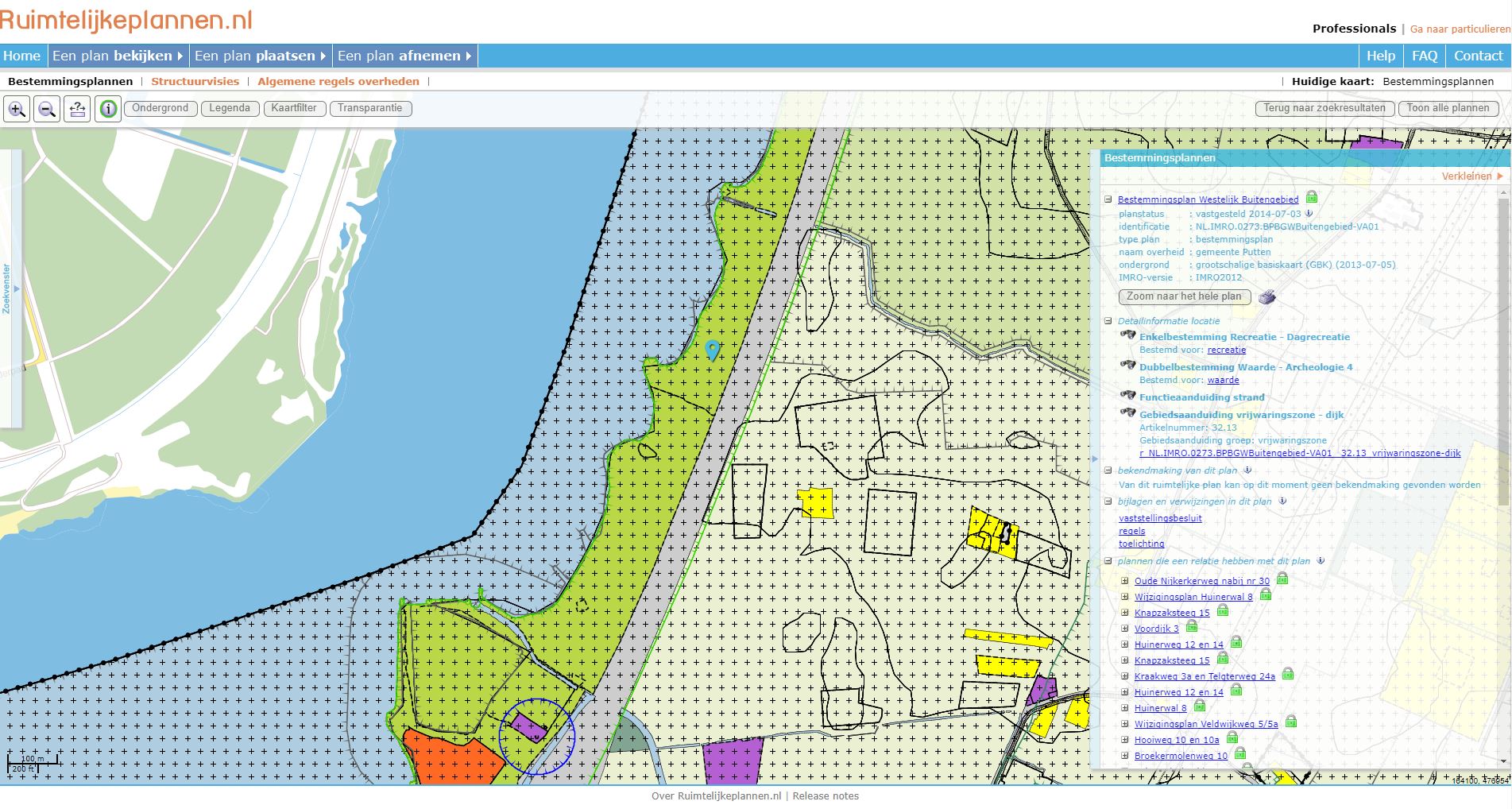This screenshot has height=809, width=1512.
Task: Toggle the Legenda display
Action: (x=230, y=108)
